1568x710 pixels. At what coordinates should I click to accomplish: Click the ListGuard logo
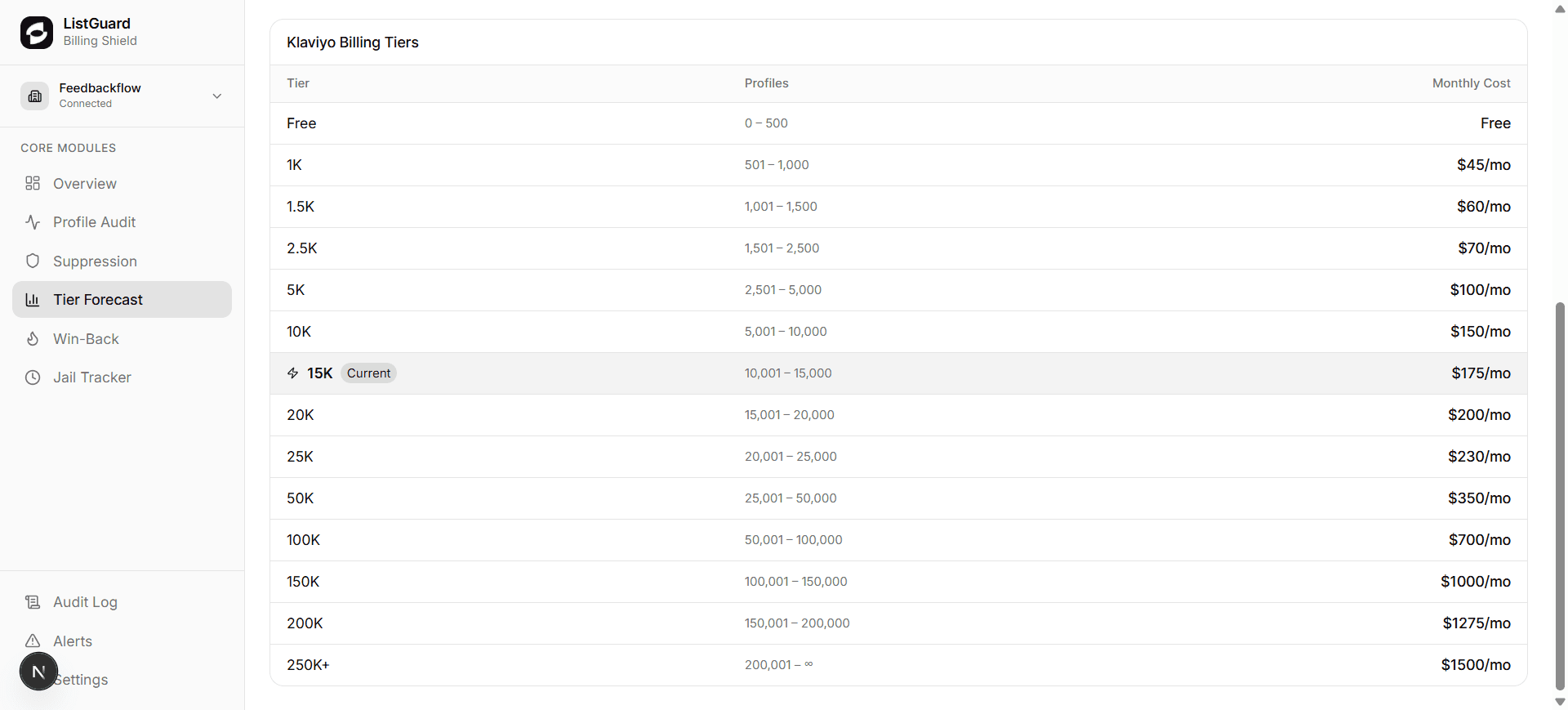(36, 33)
